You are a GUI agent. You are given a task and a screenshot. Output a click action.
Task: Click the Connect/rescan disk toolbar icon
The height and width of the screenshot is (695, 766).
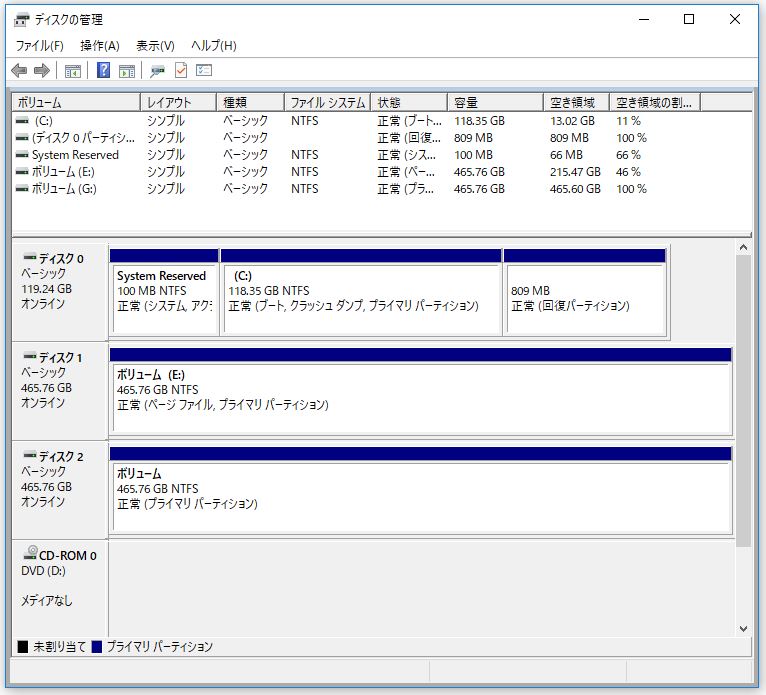157,71
